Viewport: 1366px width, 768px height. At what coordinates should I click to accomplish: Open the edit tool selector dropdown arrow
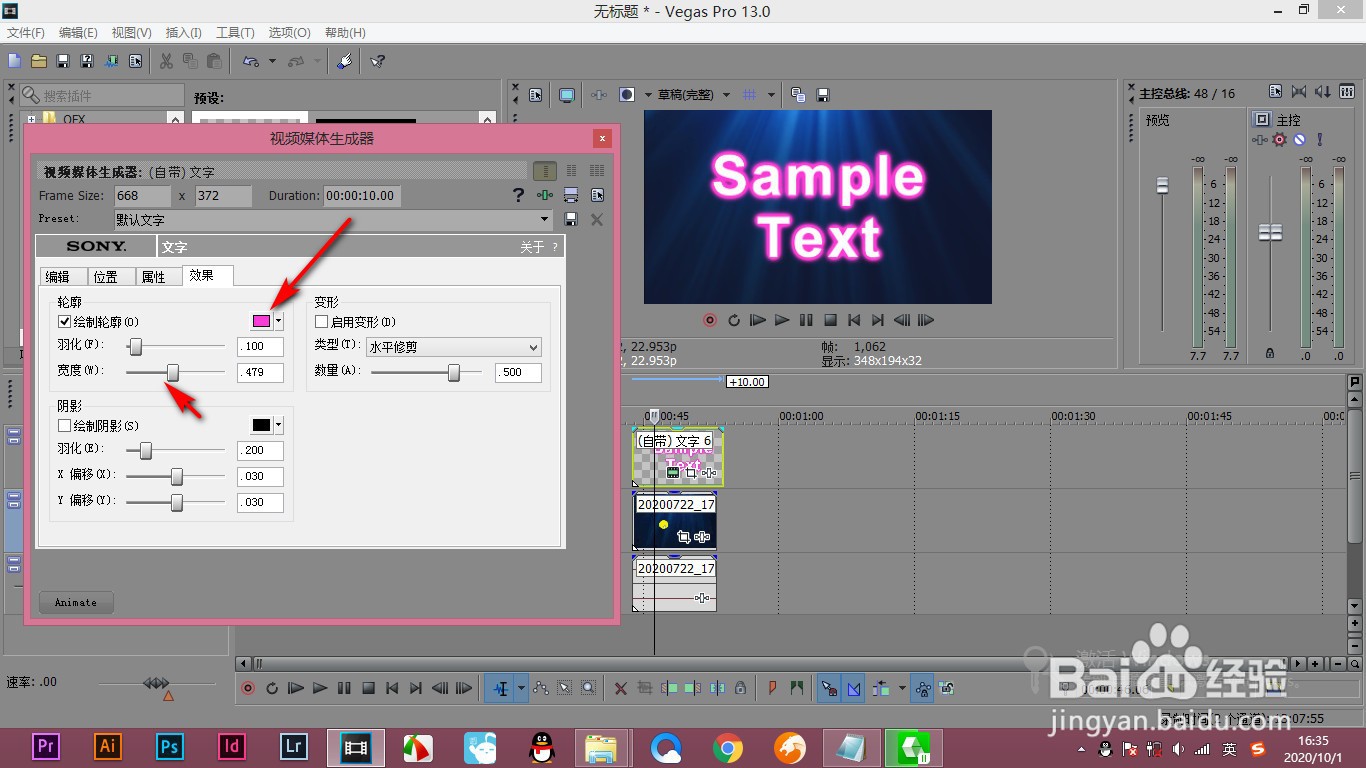tap(521, 688)
